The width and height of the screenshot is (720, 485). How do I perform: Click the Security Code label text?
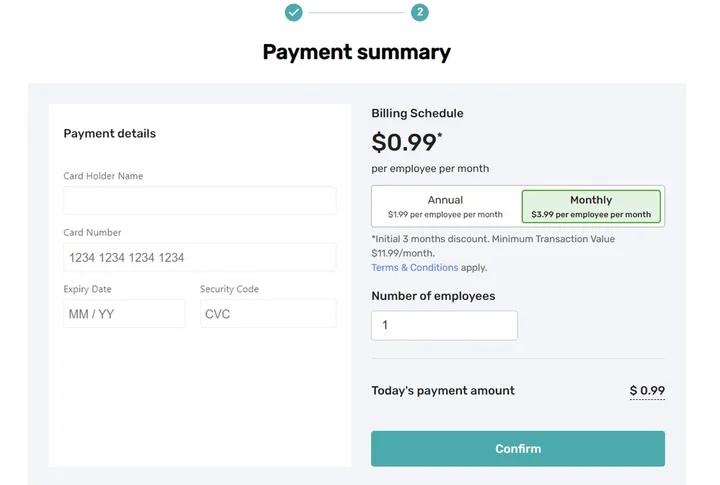(229, 289)
